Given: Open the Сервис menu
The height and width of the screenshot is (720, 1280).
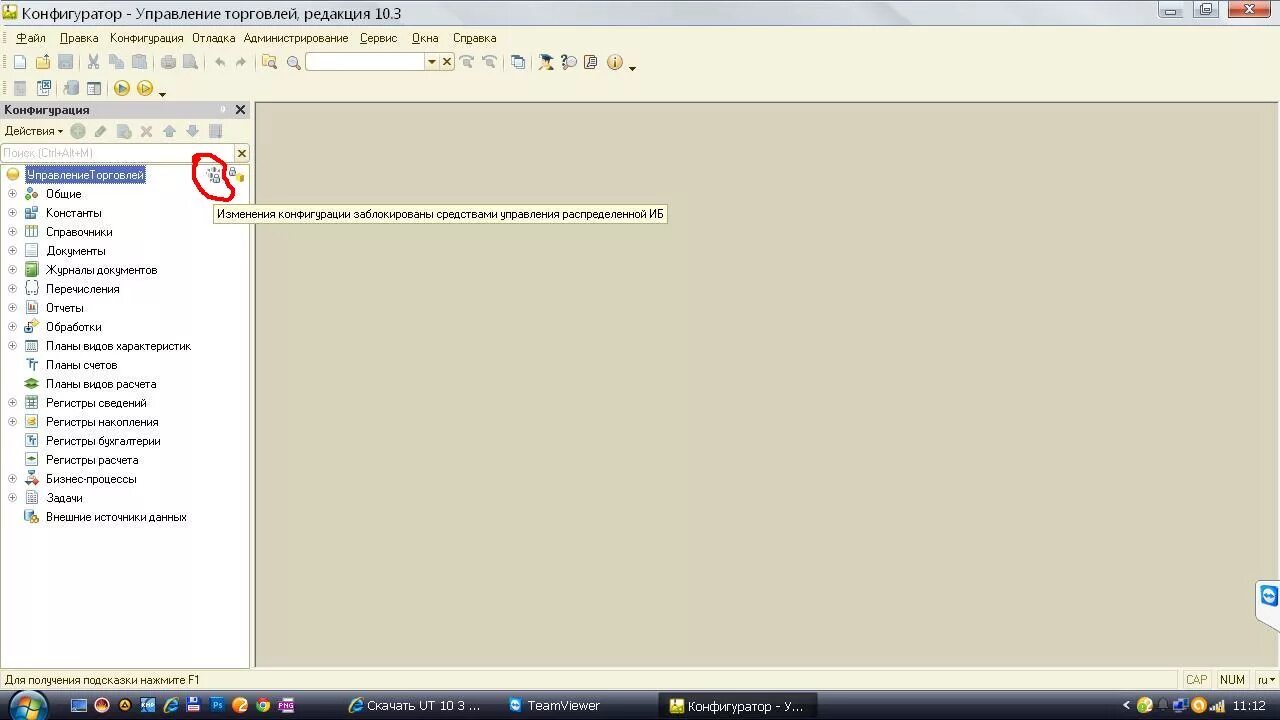Looking at the screenshot, I should pyautogui.click(x=379, y=38).
